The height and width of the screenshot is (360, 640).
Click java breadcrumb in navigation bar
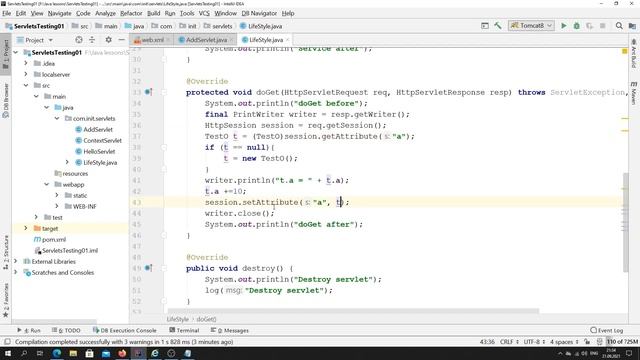coord(134,26)
